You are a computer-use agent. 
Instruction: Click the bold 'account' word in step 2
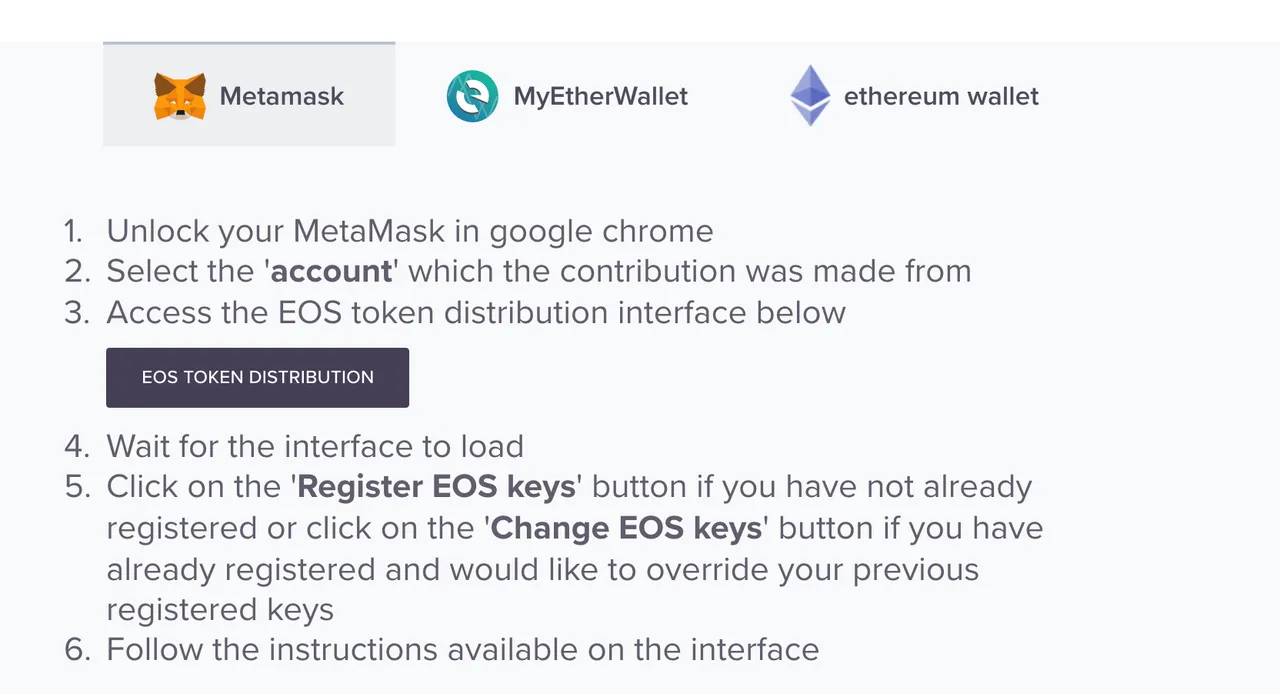coord(332,272)
